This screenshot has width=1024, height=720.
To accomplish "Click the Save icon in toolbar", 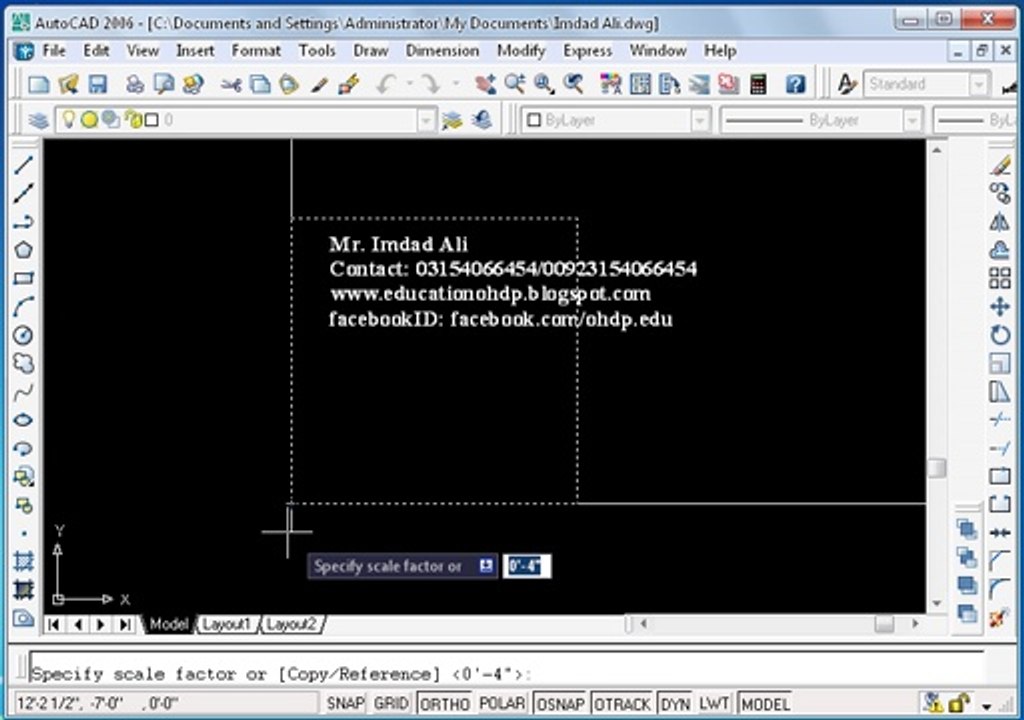I will (x=97, y=84).
